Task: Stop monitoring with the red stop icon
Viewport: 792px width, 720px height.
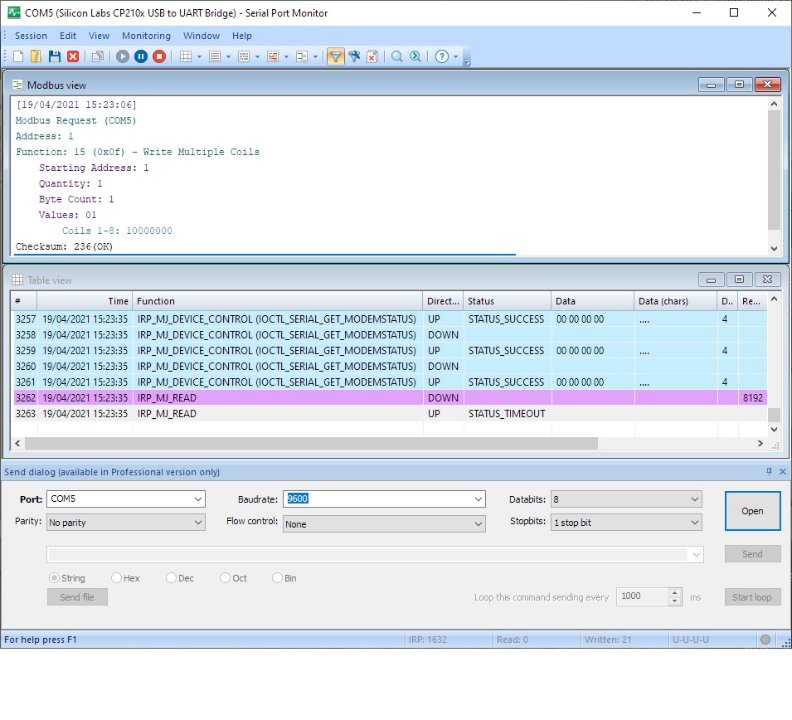Action: 159,57
